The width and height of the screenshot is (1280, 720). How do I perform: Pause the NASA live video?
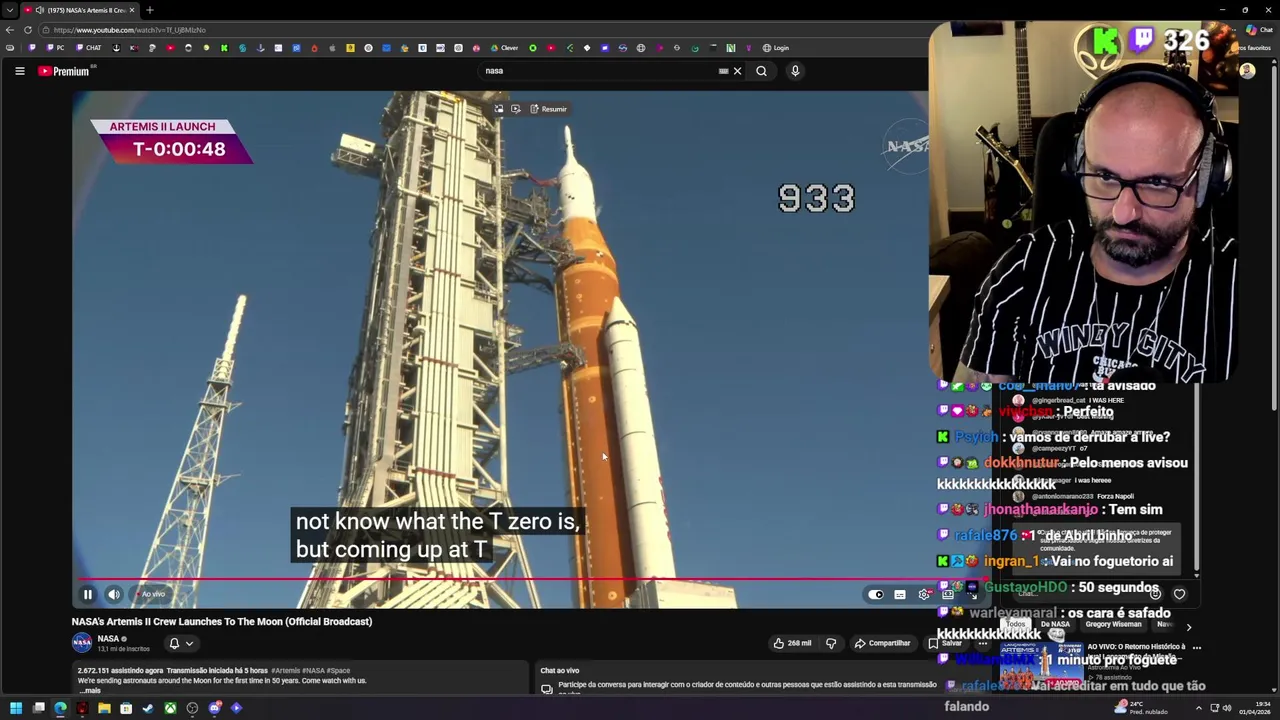point(87,594)
